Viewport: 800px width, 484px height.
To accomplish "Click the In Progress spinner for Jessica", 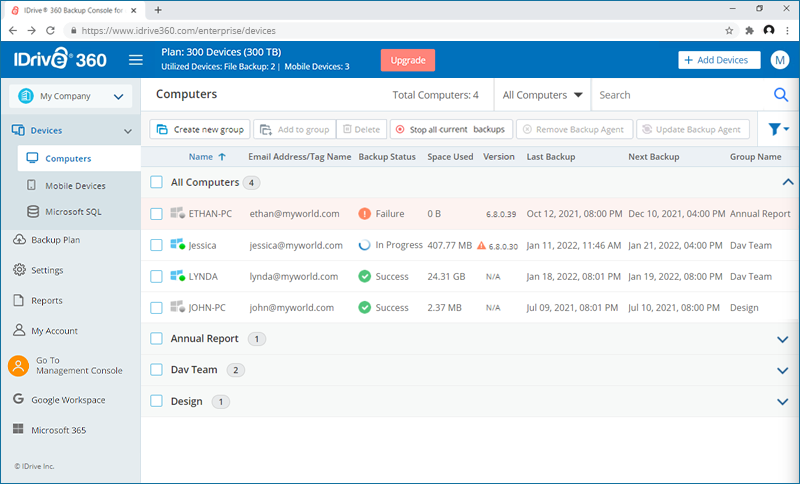I will (x=364, y=245).
